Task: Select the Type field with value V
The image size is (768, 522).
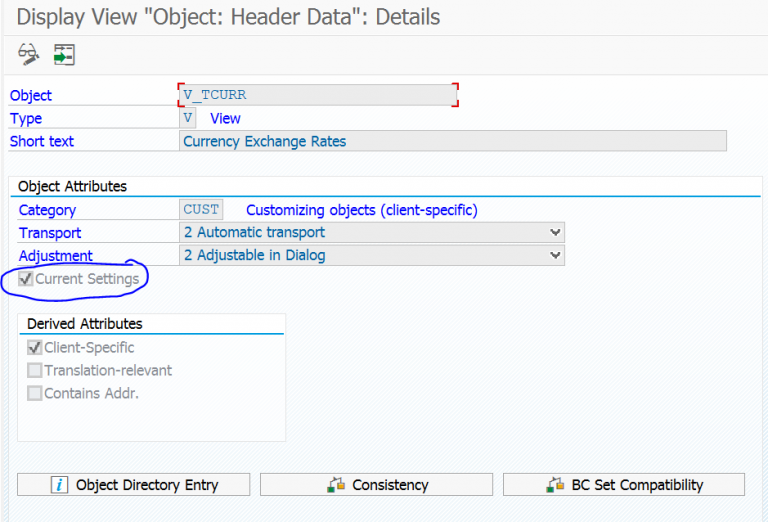Action: click(187, 118)
